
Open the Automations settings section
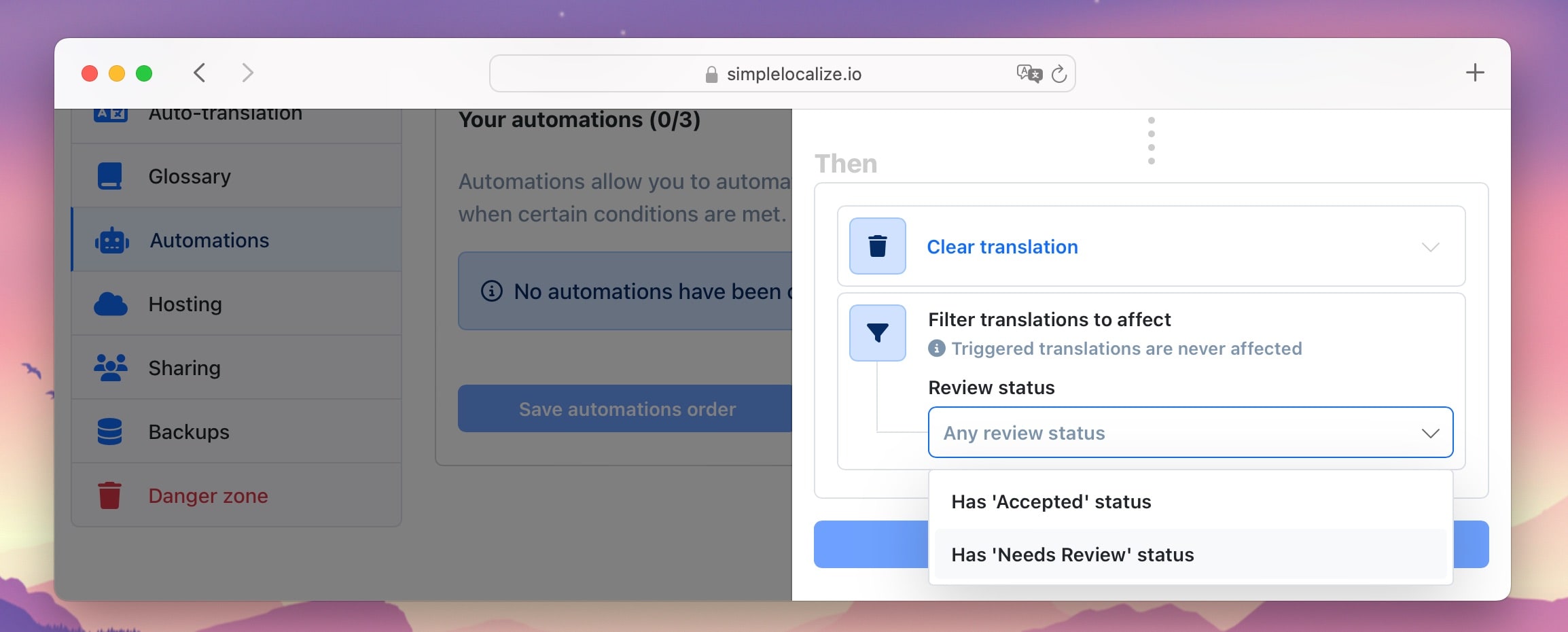(236, 240)
